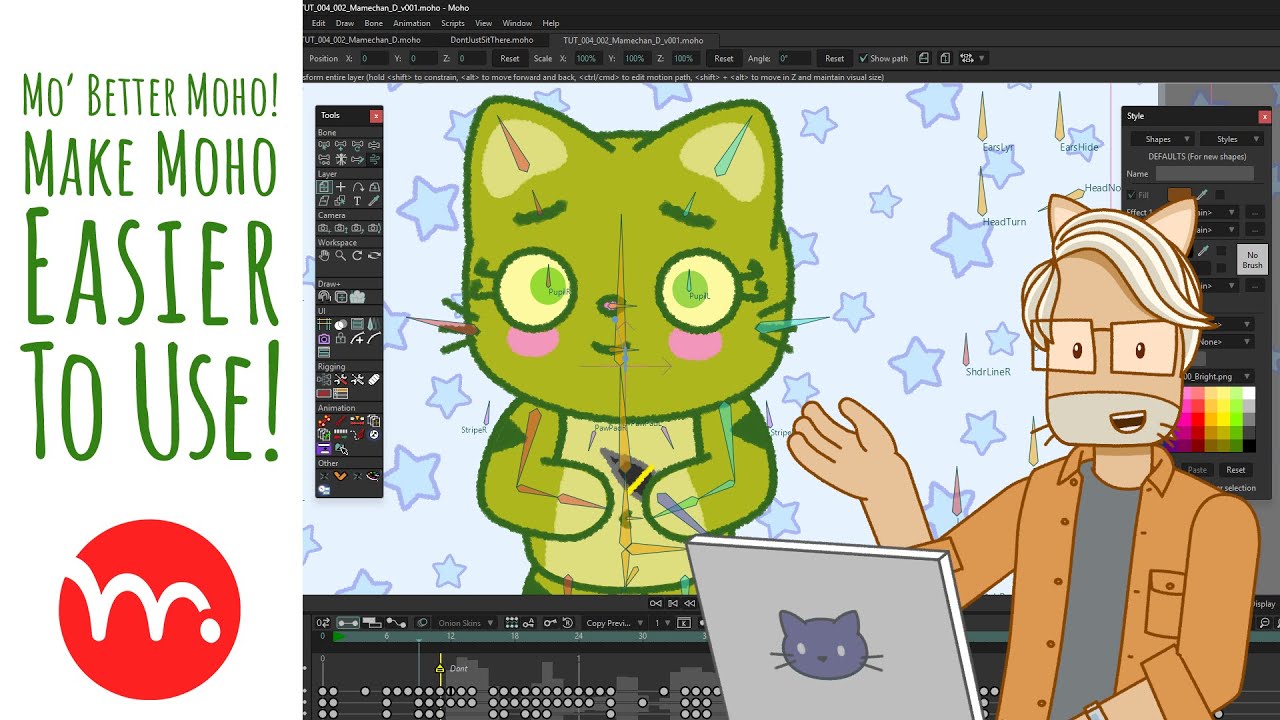Viewport: 1280px width, 720px height.
Task: Click the Angle input field
Action: [x=795, y=58]
